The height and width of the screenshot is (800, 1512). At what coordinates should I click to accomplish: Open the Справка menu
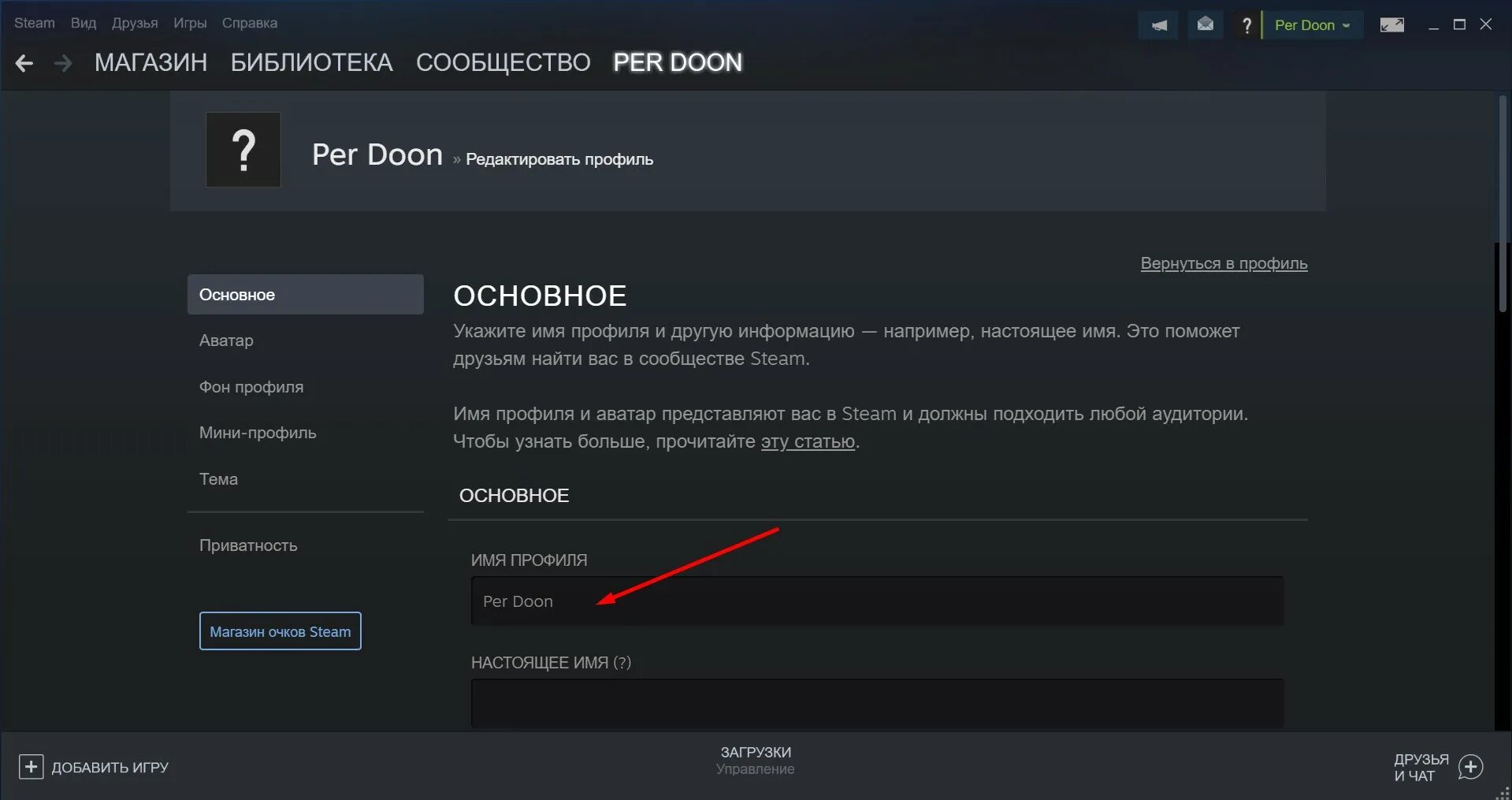coord(250,23)
